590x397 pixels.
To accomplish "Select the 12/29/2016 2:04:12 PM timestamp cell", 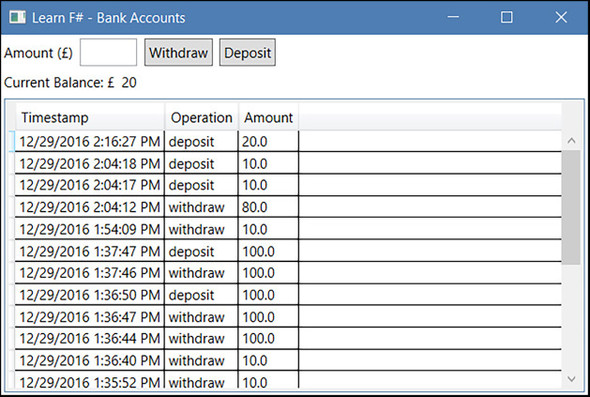I will click(90, 207).
